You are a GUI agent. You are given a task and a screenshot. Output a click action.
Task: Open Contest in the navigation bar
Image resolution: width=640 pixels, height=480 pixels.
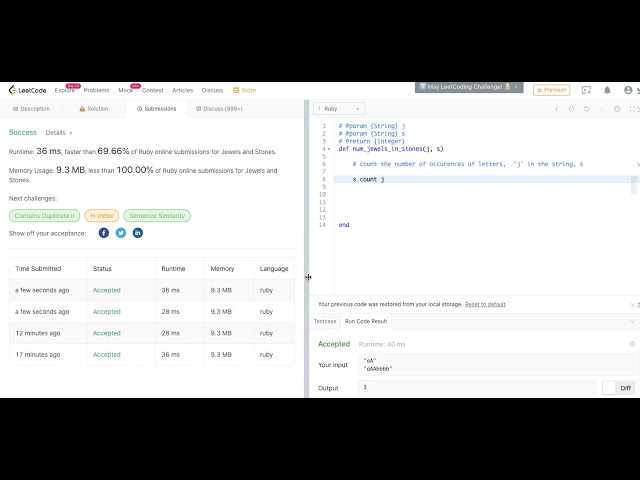click(153, 91)
